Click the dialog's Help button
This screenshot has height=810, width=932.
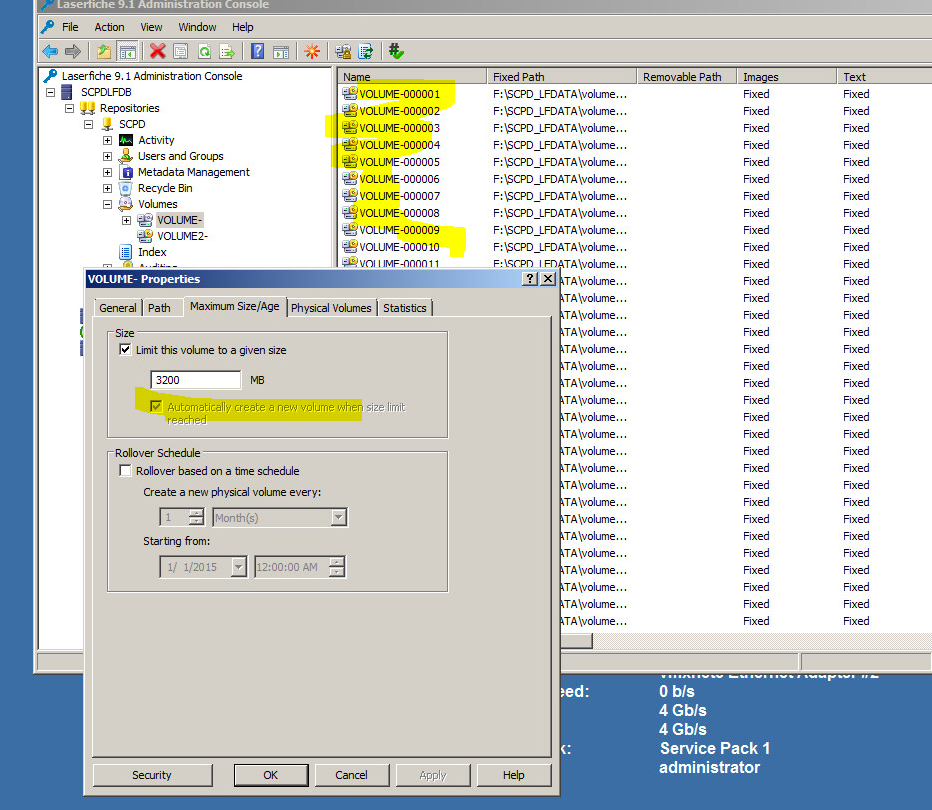point(514,775)
